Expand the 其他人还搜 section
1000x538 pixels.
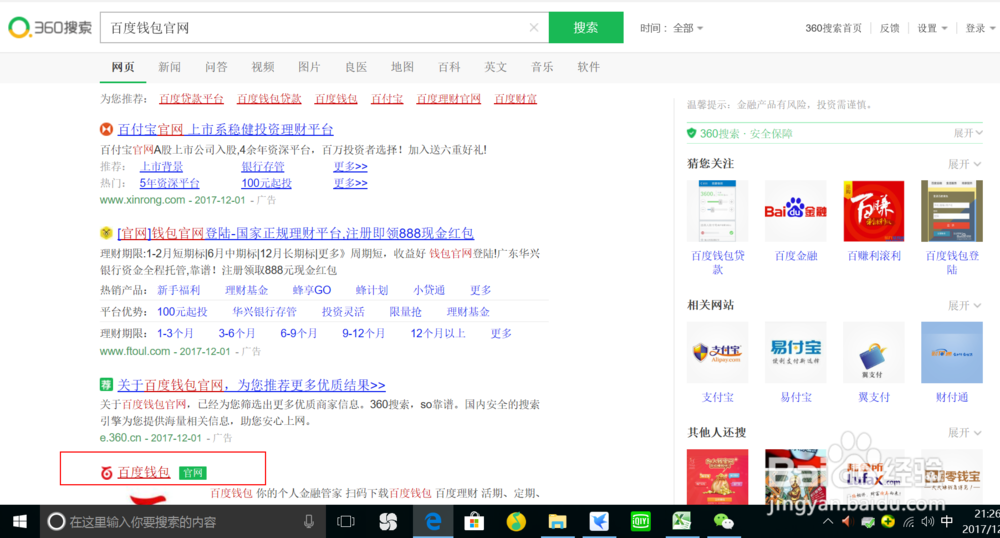[x=964, y=432]
